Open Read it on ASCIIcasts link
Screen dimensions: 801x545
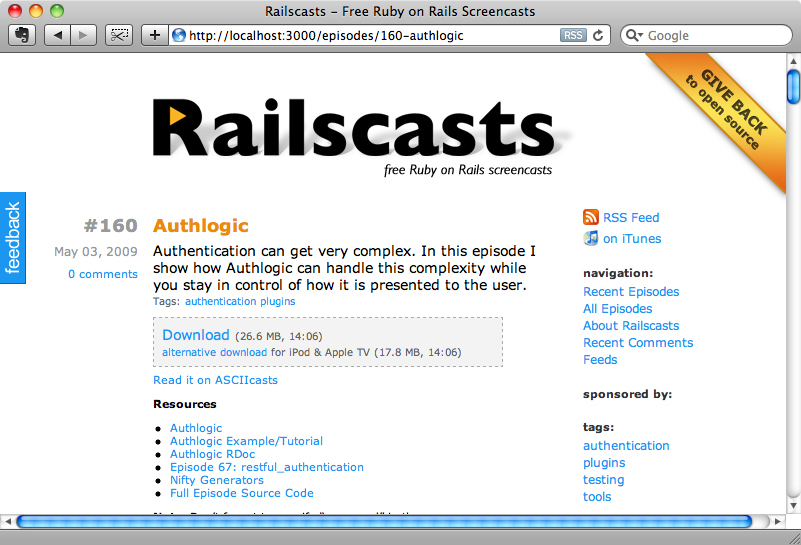click(x=216, y=380)
